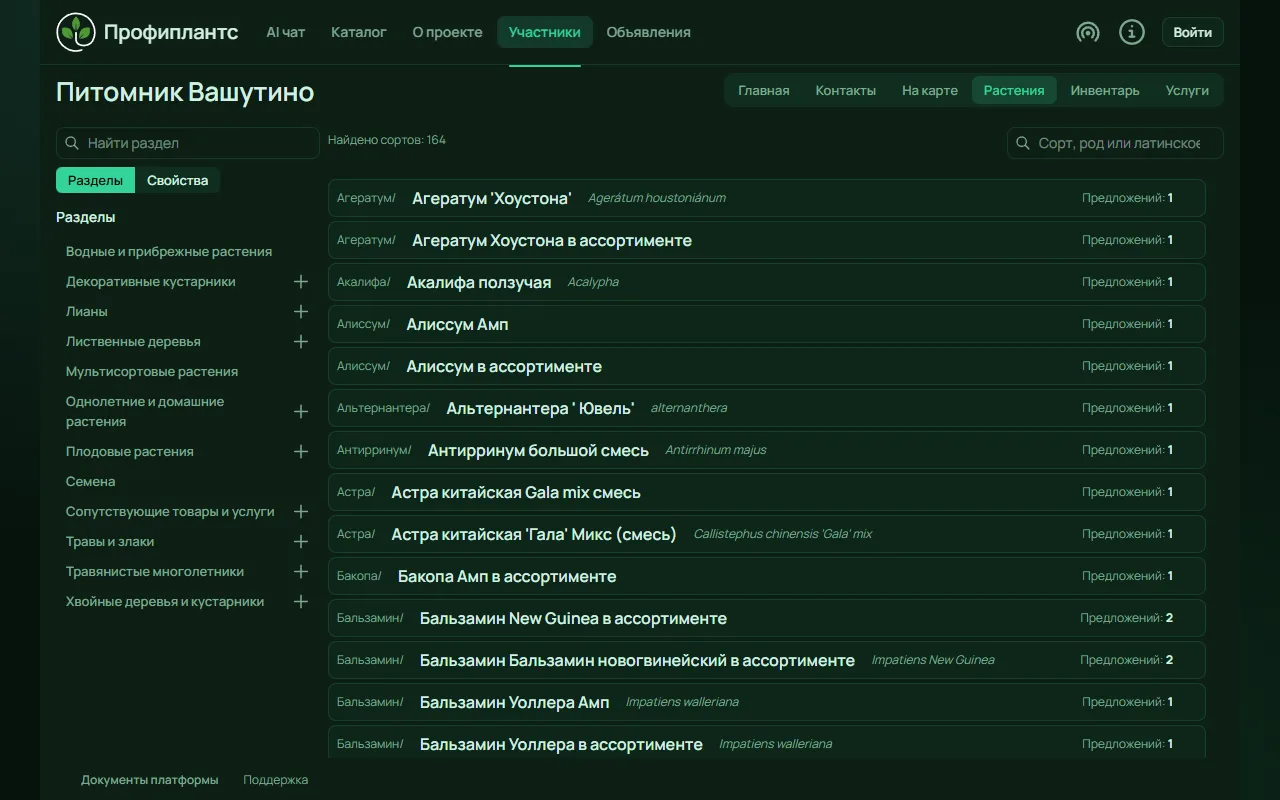Viewport: 1280px width, 800px height.
Task: Select the Семена section
Action: click(x=91, y=482)
